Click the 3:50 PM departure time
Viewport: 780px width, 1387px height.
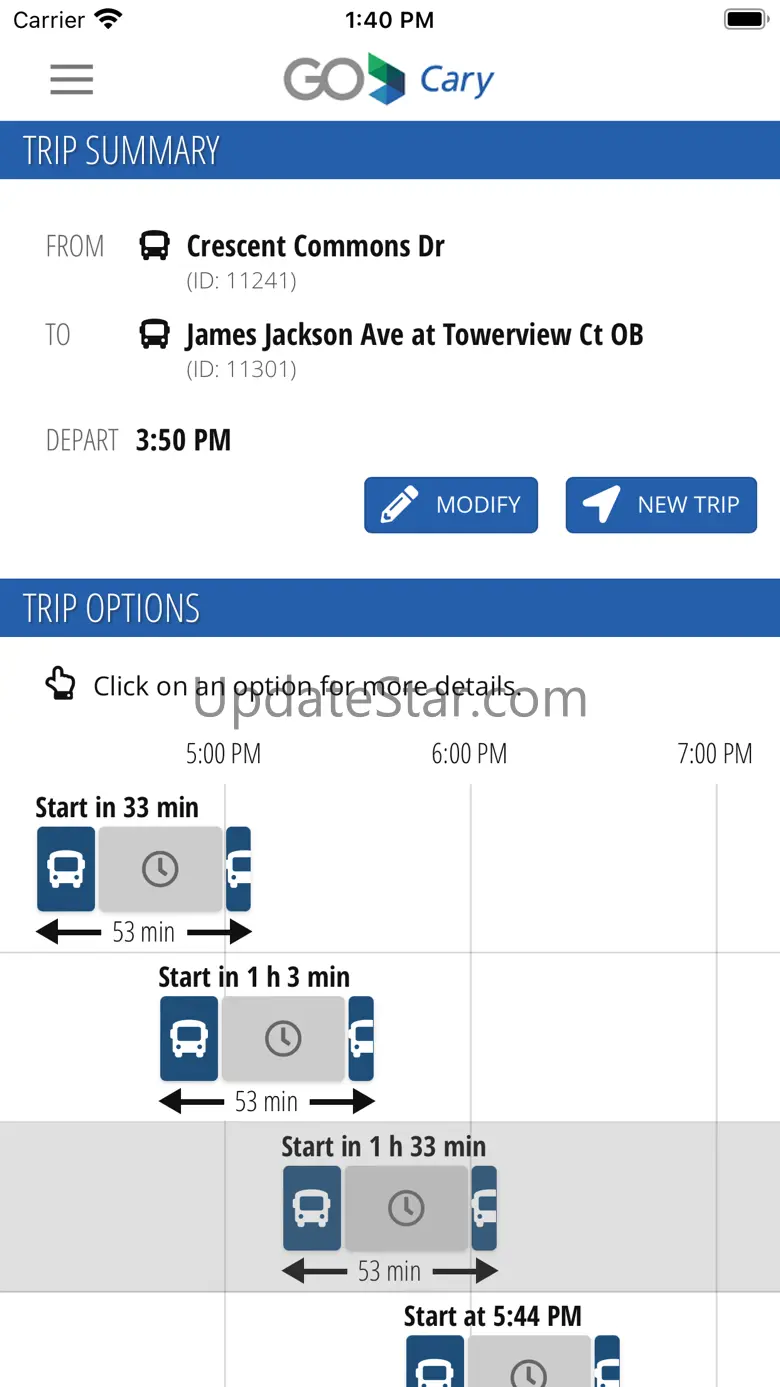coord(183,440)
